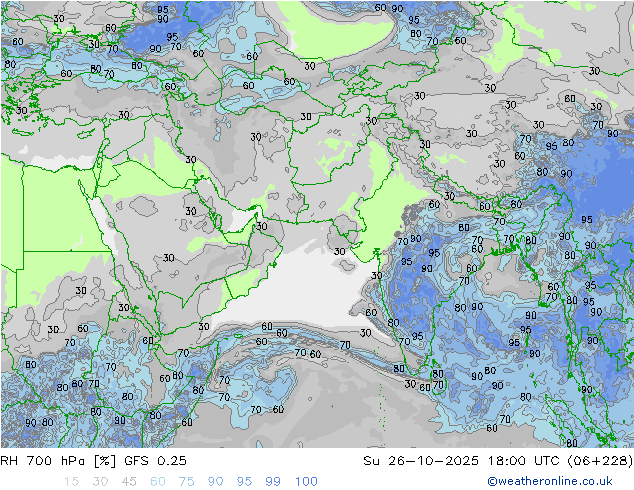Select legend value 99 in the color scale
The width and height of the screenshot is (634, 490).
point(273,481)
